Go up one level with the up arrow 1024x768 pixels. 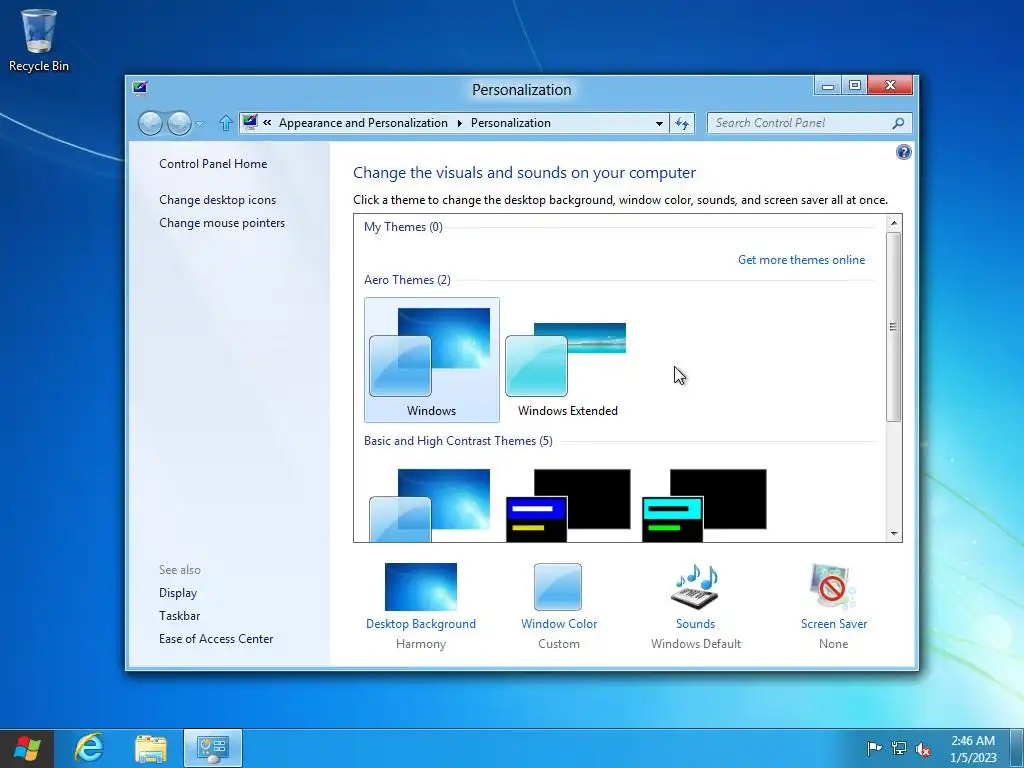(x=225, y=123)
